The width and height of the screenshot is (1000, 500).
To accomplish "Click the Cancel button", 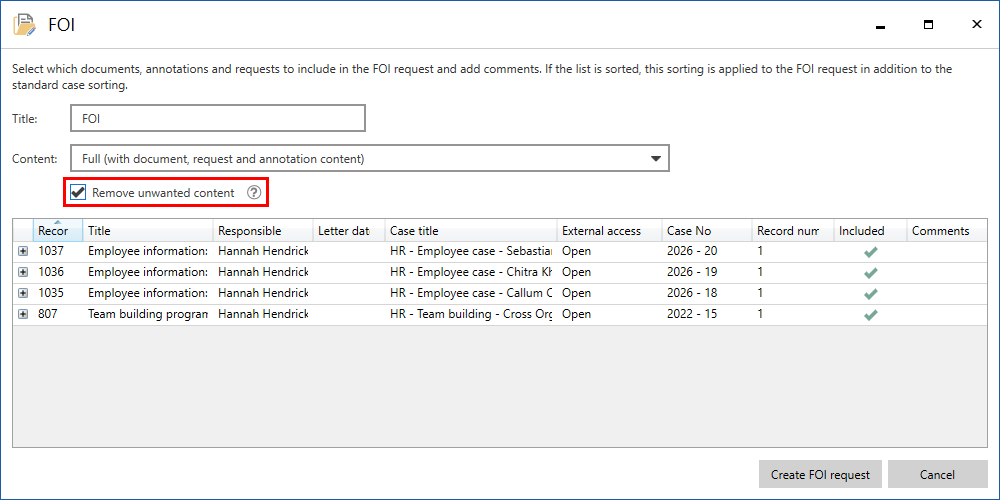I will pos(937,474).
